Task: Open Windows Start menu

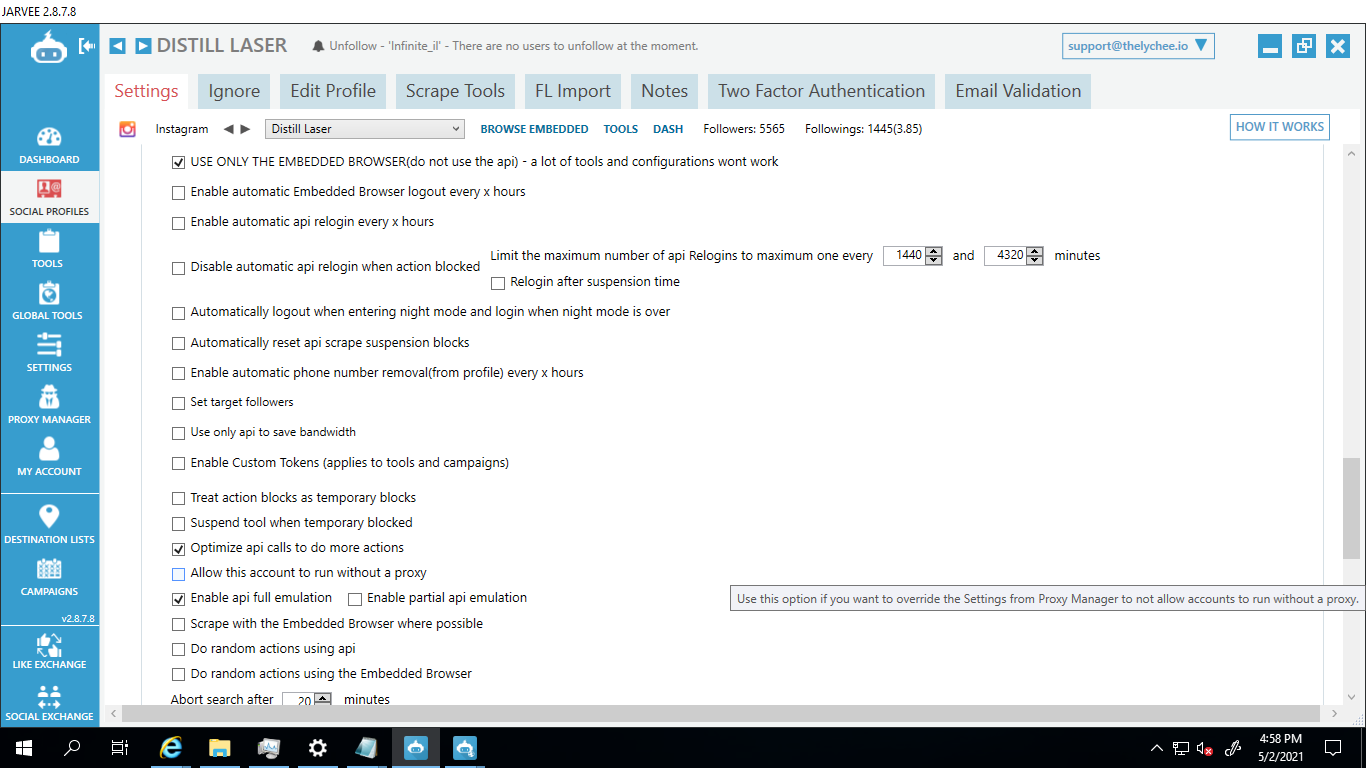Action: [24, 747]
